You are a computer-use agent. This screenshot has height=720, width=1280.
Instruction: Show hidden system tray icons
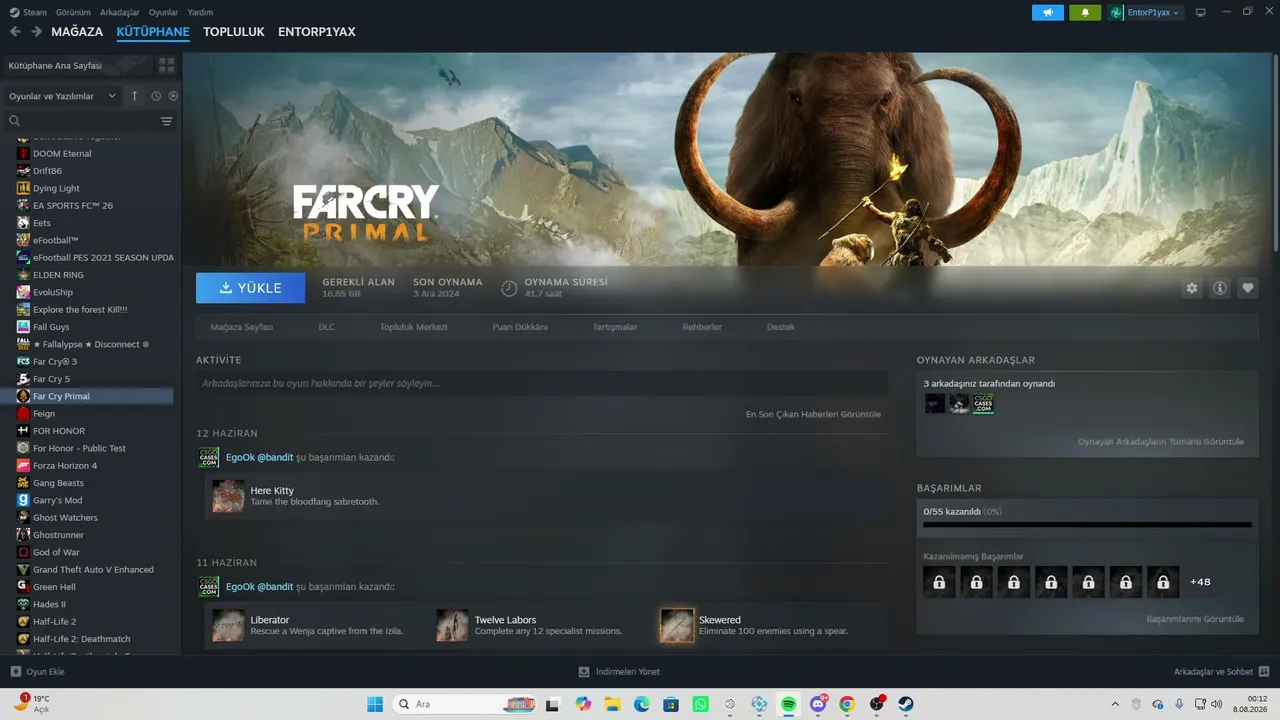pos(1115,704)
